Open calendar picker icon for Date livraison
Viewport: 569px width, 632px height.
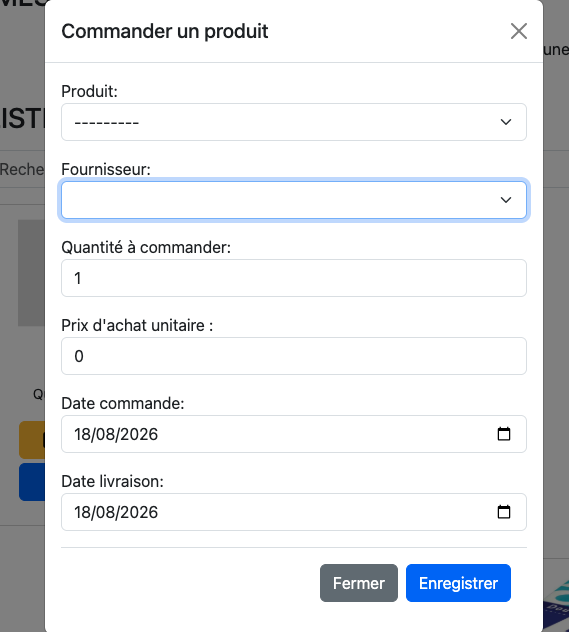tap(504, 512)
